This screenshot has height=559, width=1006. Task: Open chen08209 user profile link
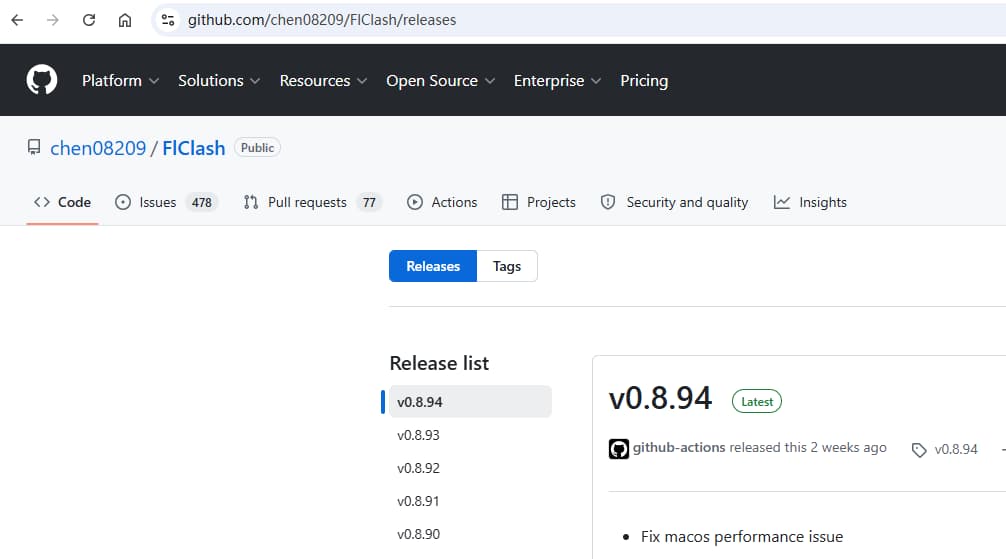coord(98,148)
